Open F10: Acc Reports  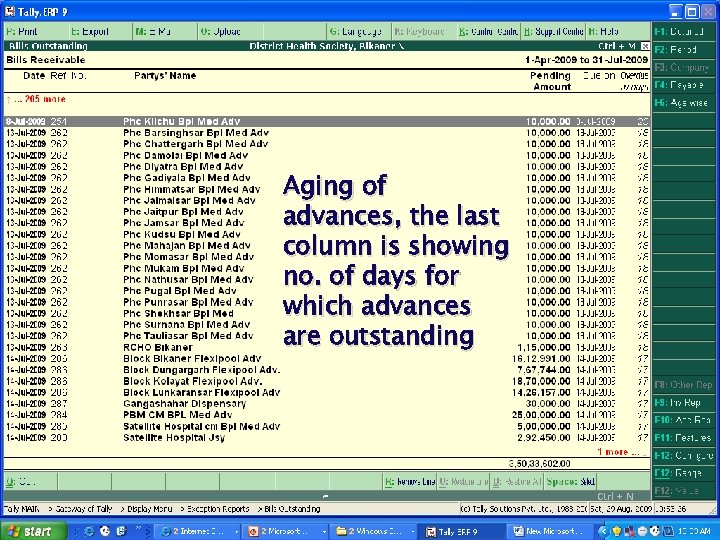click(x=683, y=420)
